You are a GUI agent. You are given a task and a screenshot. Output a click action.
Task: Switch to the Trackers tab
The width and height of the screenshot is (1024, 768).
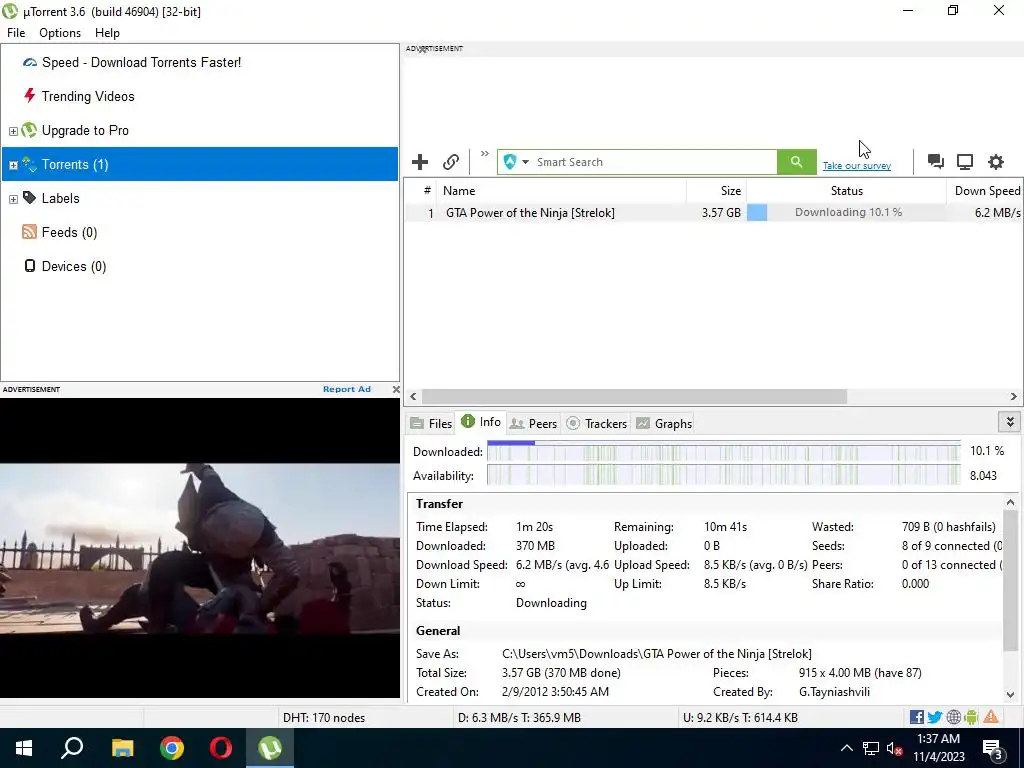(x=596, y=423)
